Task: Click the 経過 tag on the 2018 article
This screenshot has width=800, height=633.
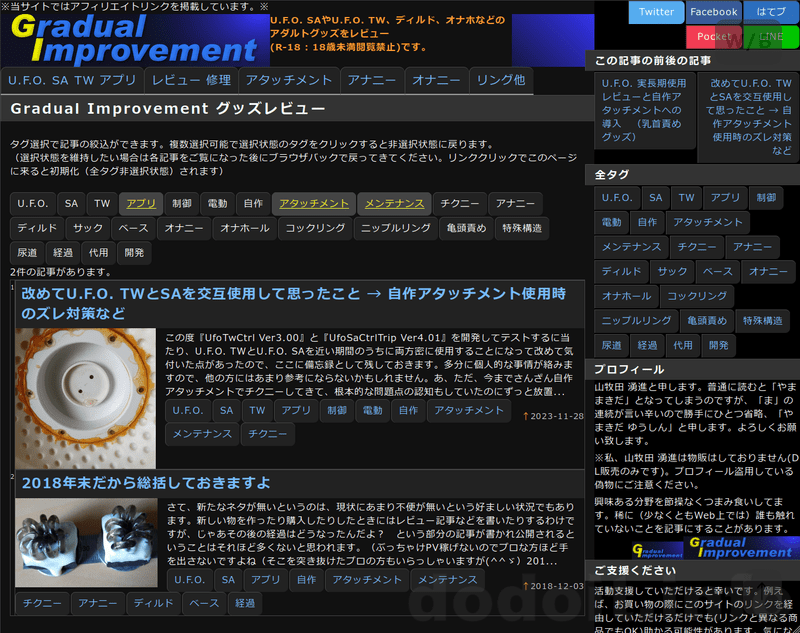Action: click(x=245, y=603)
